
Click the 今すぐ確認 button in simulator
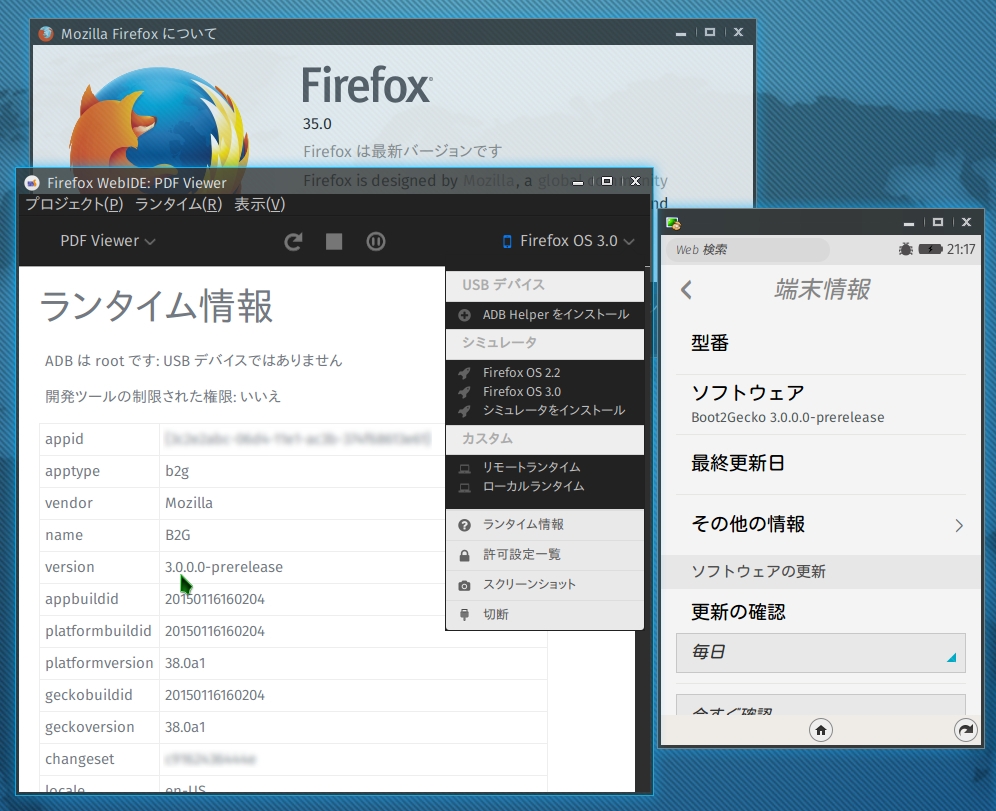pyautogui.click(x=821, y=705)
